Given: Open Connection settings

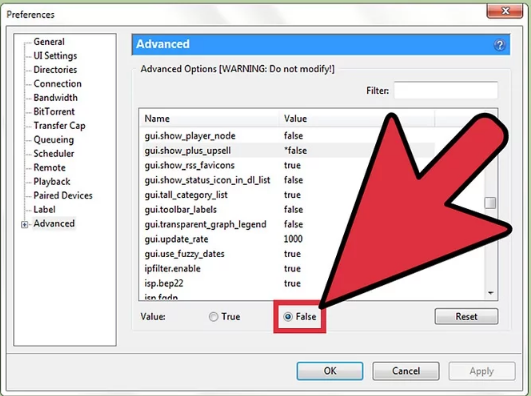Looking at the screenshot, I should point(57,84).
